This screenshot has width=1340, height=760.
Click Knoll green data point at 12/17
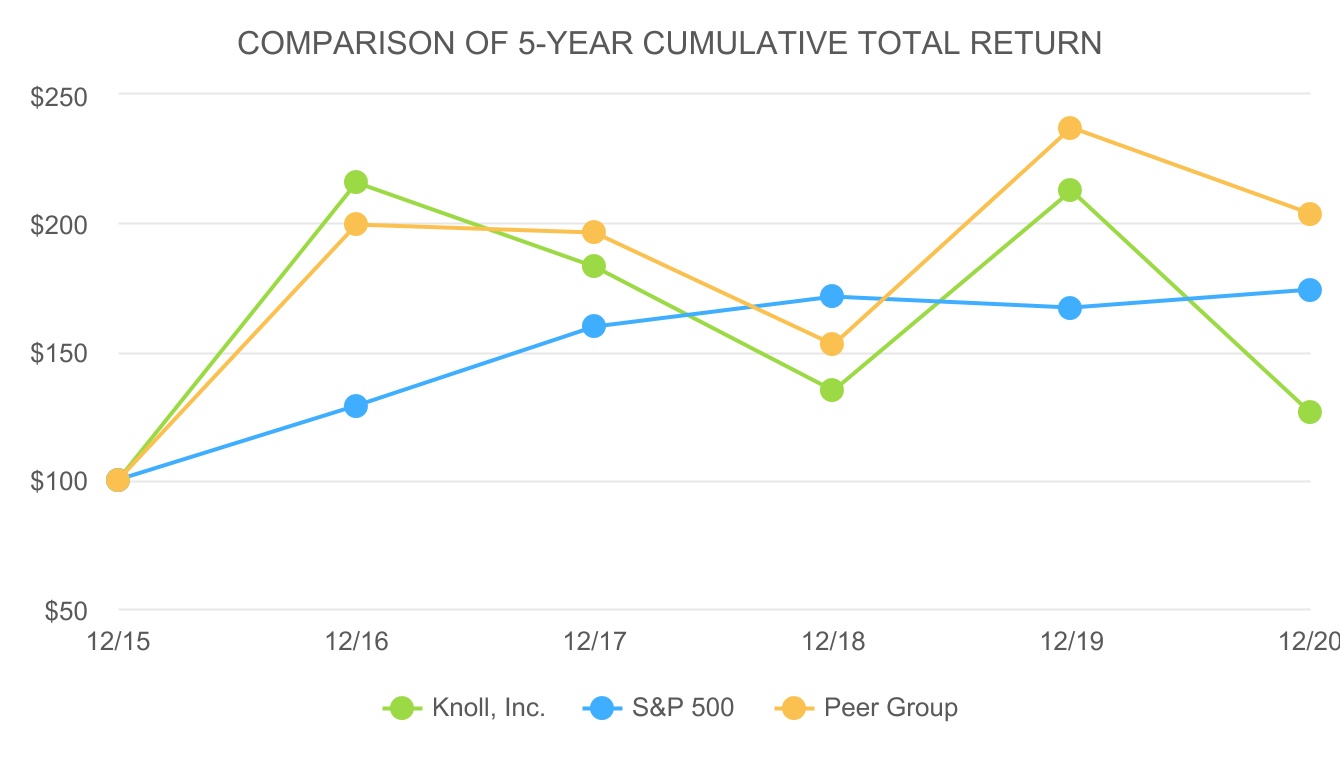tap(594, 266)
